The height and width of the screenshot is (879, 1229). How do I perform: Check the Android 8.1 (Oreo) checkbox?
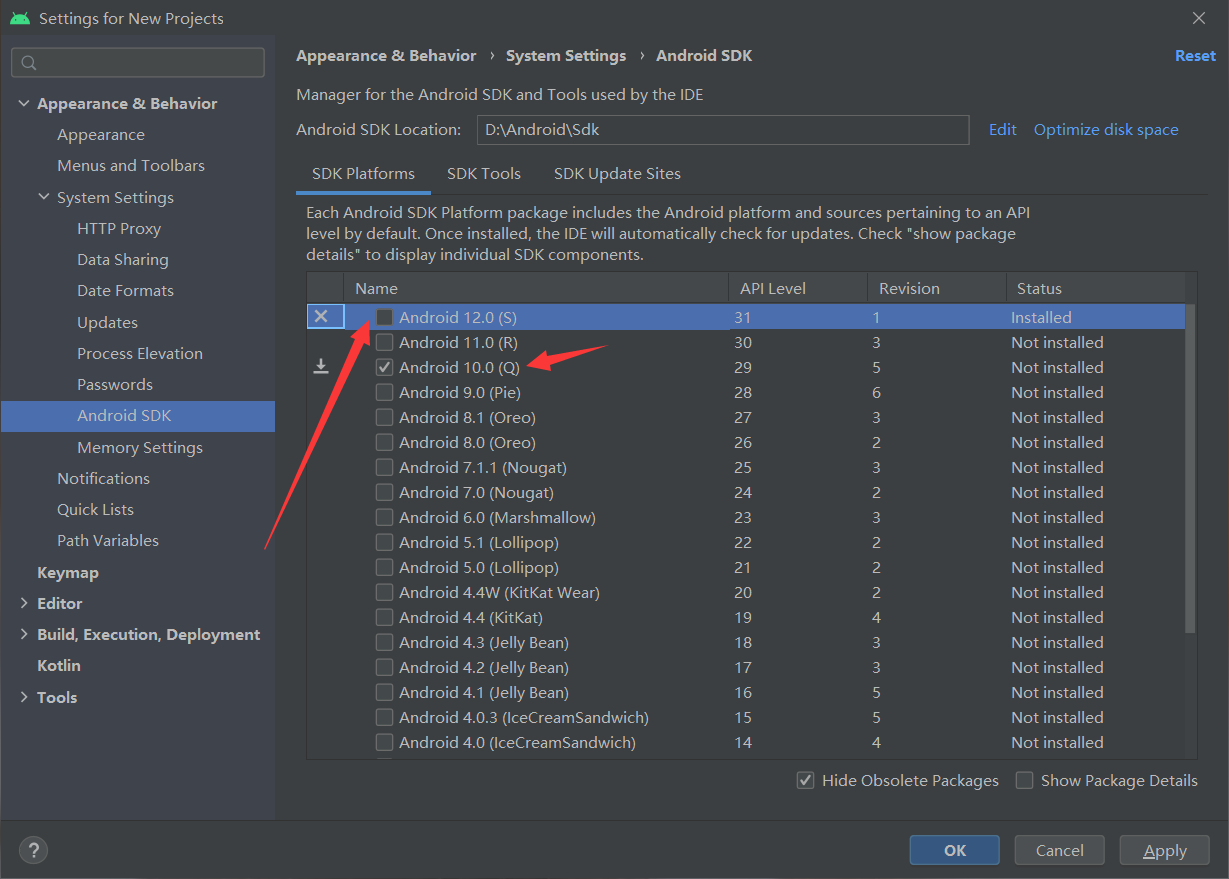385,417
